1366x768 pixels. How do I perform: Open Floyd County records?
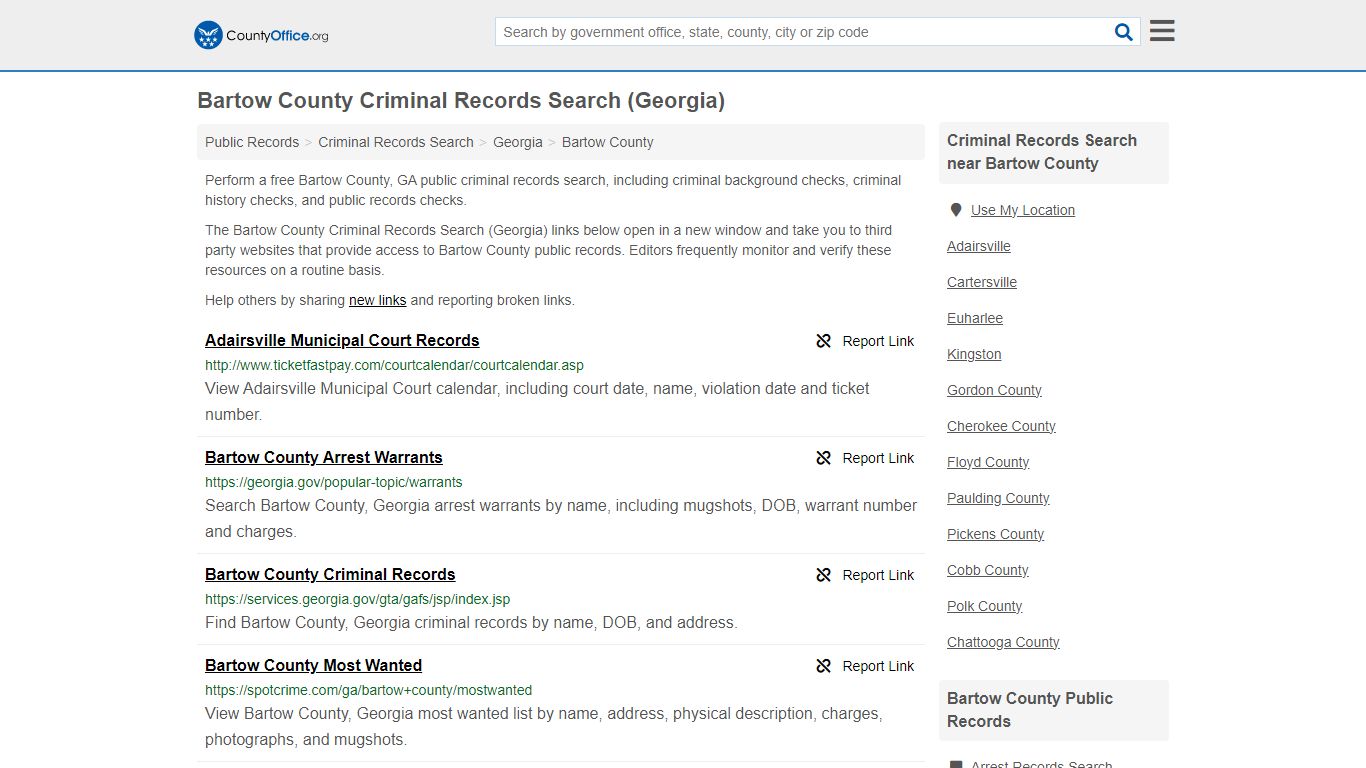988,462
